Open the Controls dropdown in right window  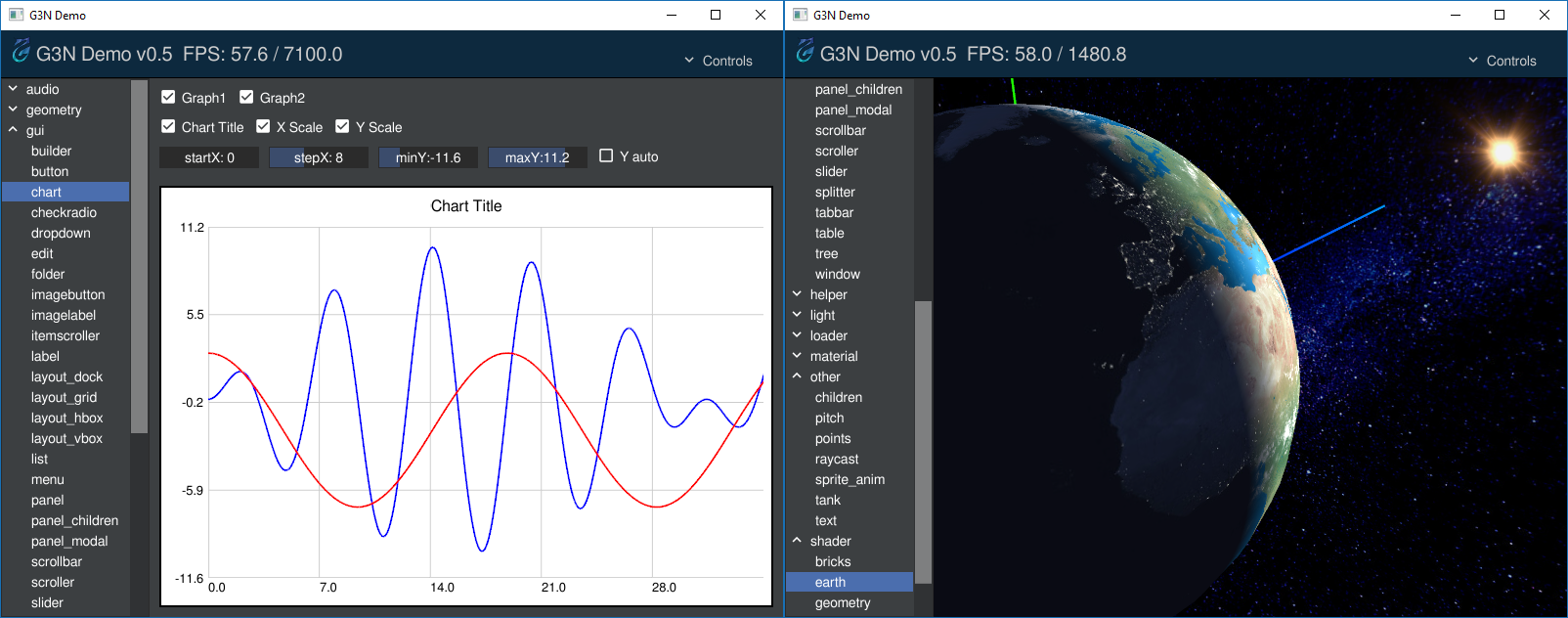click(x=1503, y=61)
